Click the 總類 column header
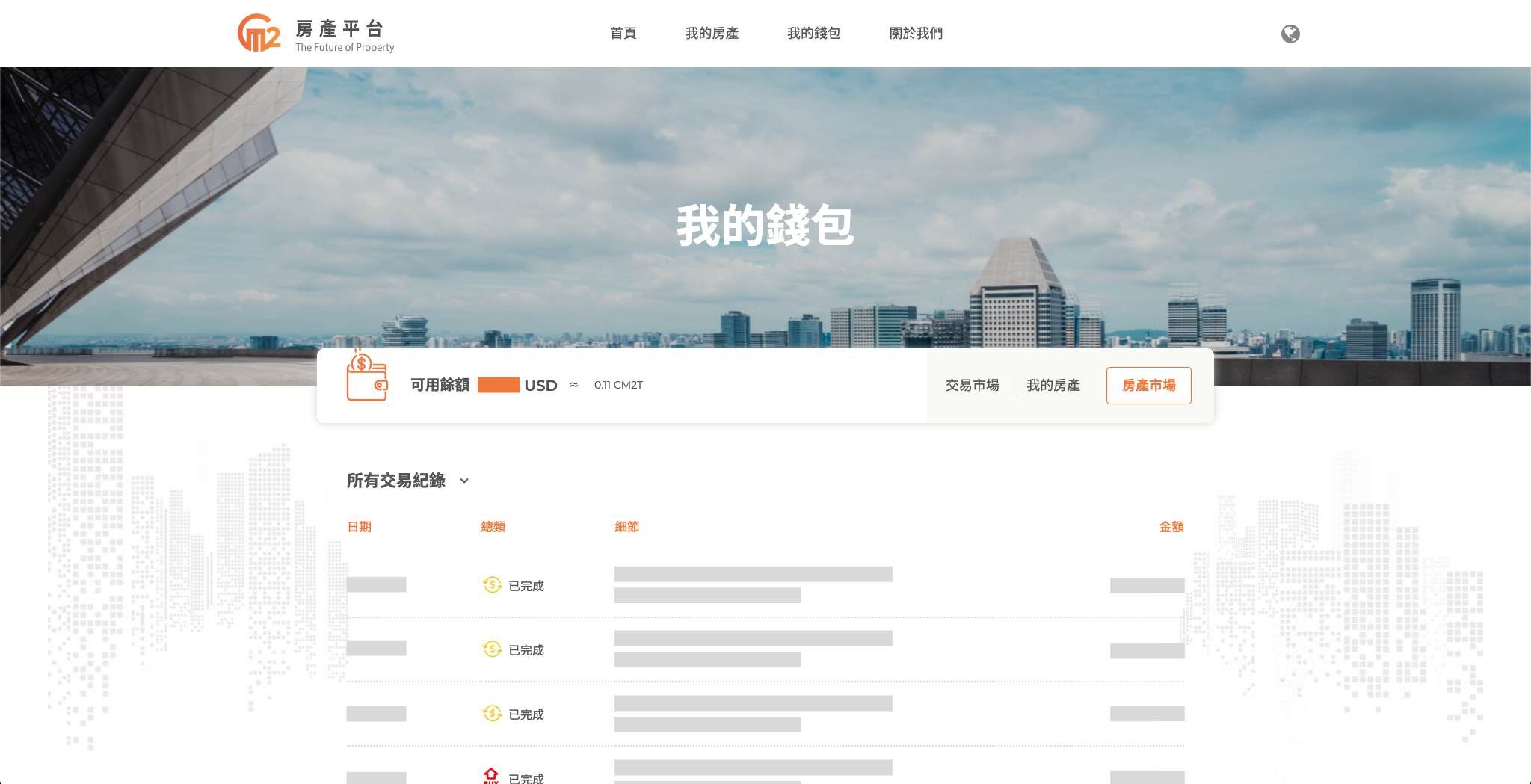The width and height of the screenshot is (1531, 784). (493, 527)
